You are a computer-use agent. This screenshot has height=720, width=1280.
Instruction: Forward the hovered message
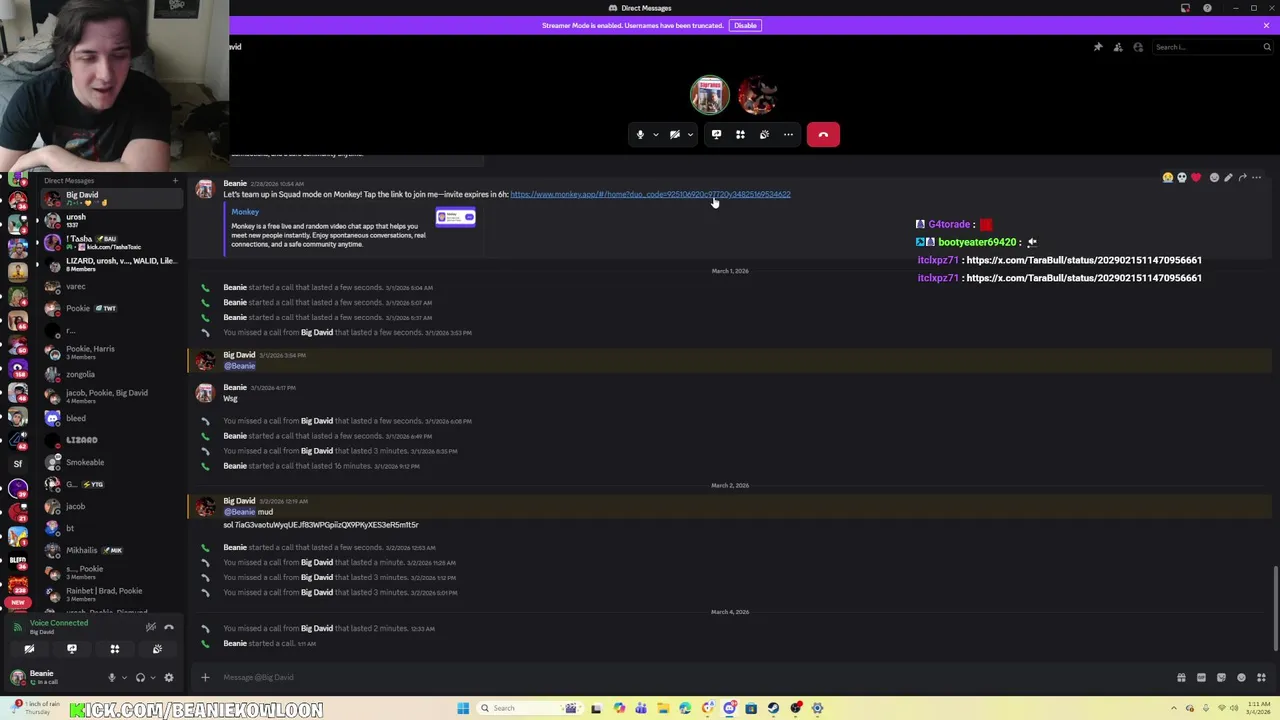(1242, 178)
